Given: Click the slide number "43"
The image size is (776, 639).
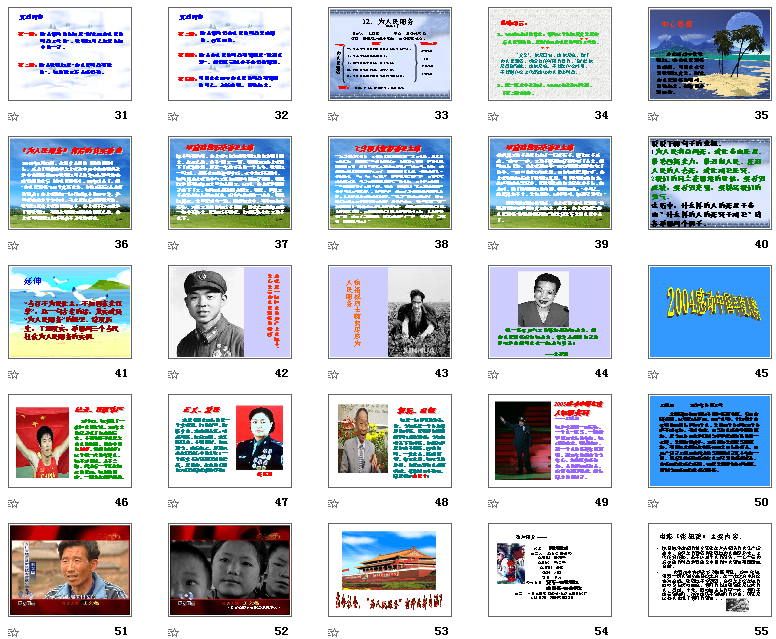Looking at the screenshot, I should click(x=441, y=374).
